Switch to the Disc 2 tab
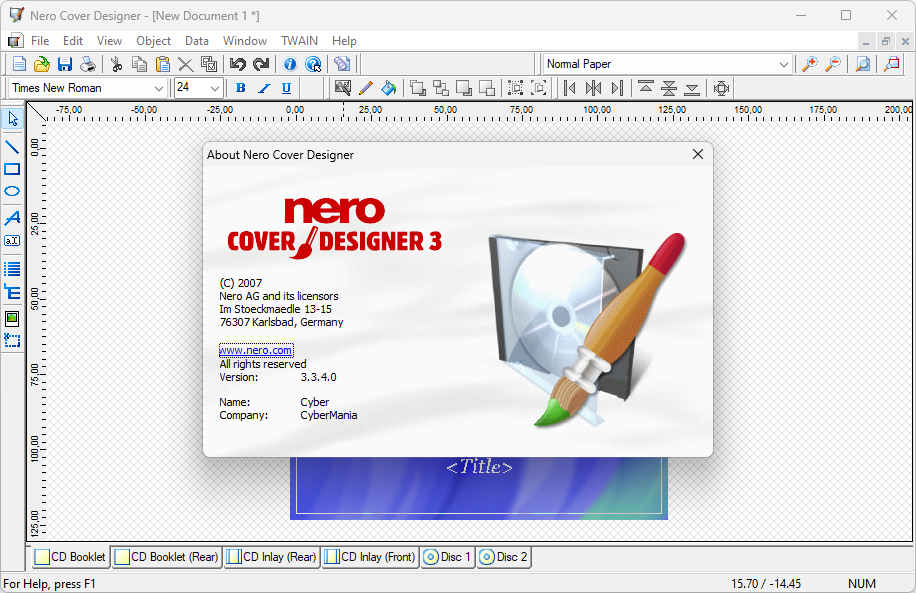 click(x=504, y=557)
